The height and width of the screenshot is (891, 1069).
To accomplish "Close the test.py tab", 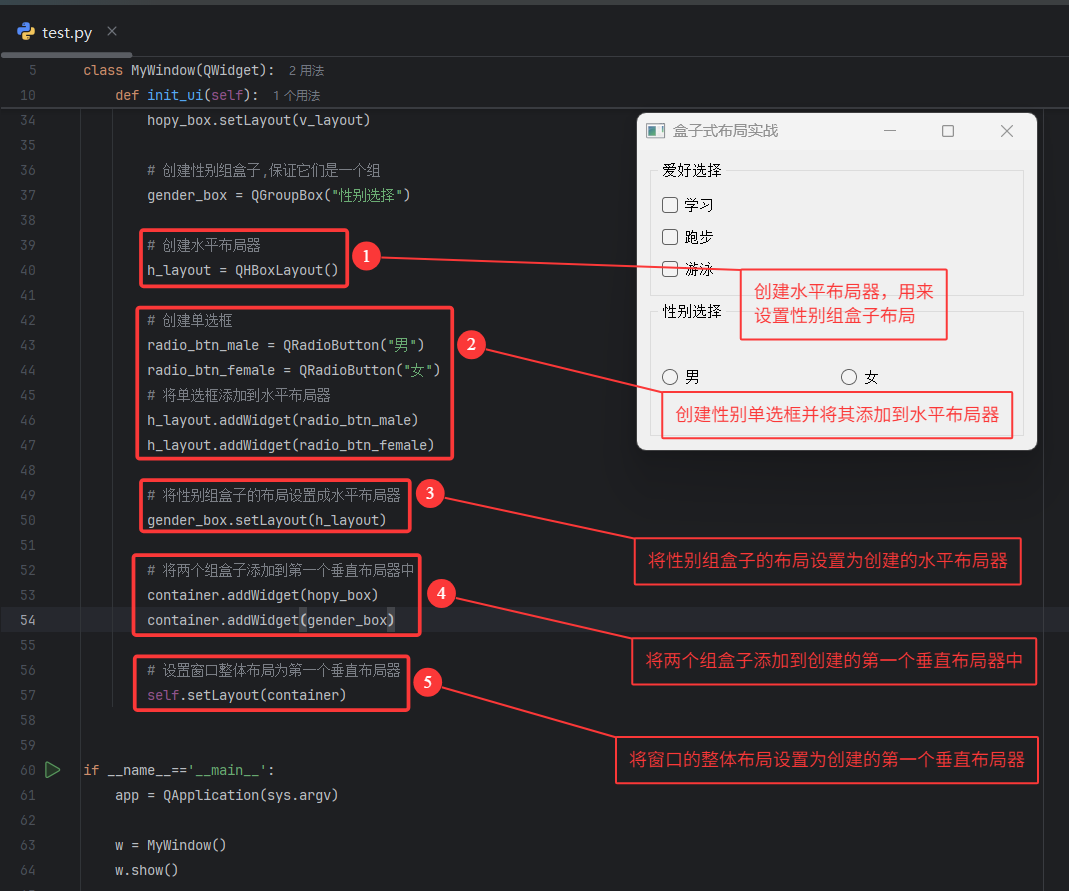I will 112,31.
